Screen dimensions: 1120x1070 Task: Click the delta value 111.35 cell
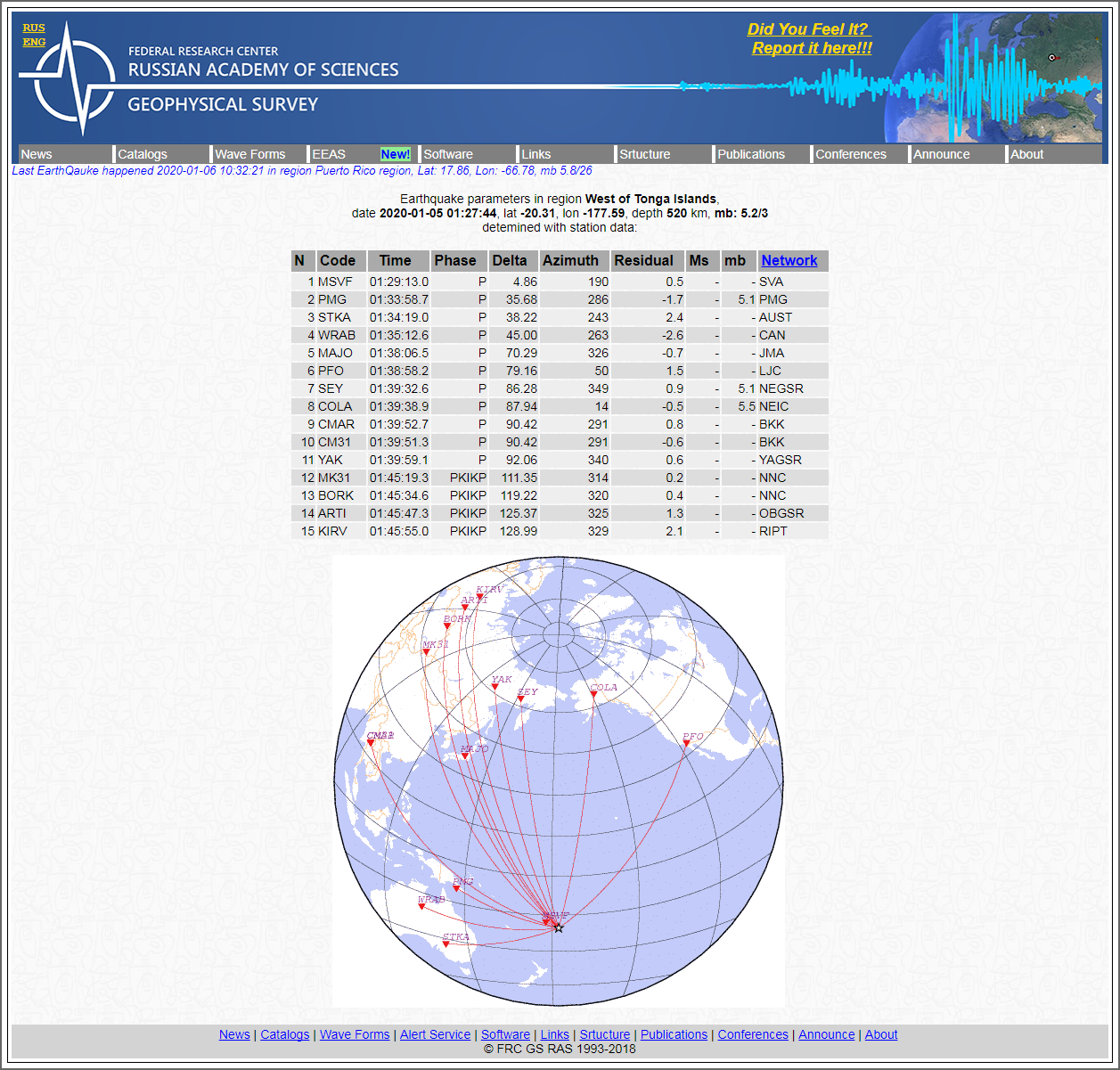(x=514, y=478)
